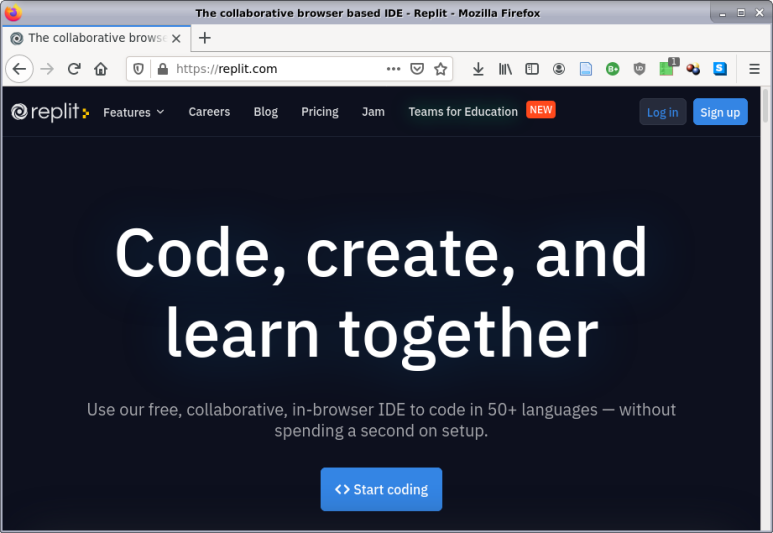Open the Firefox home page
The image size is (773, 533).
[x=101, y=69]
